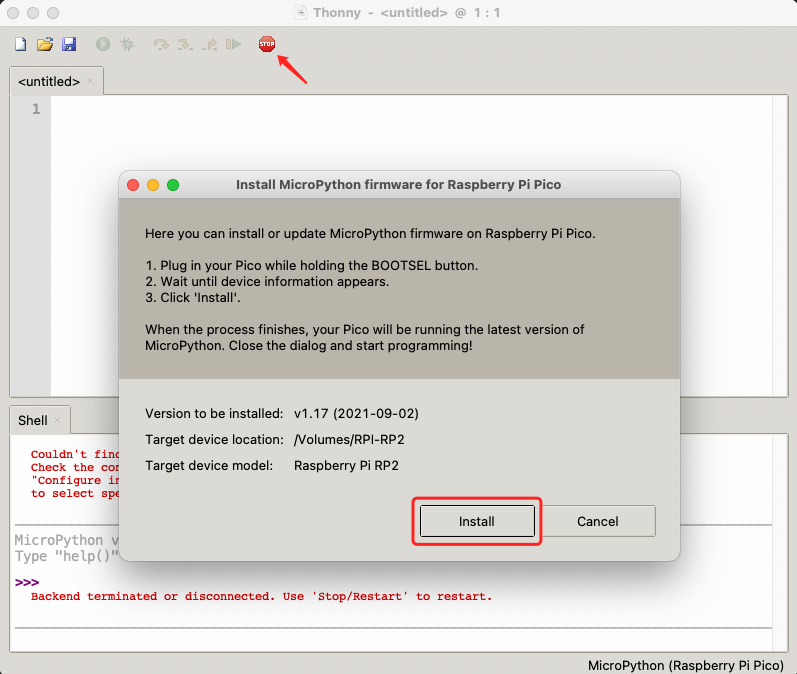This screenshot has height=674, width=797.
Task: Click the 'Target device model:' label
Action: pos(209,465)
